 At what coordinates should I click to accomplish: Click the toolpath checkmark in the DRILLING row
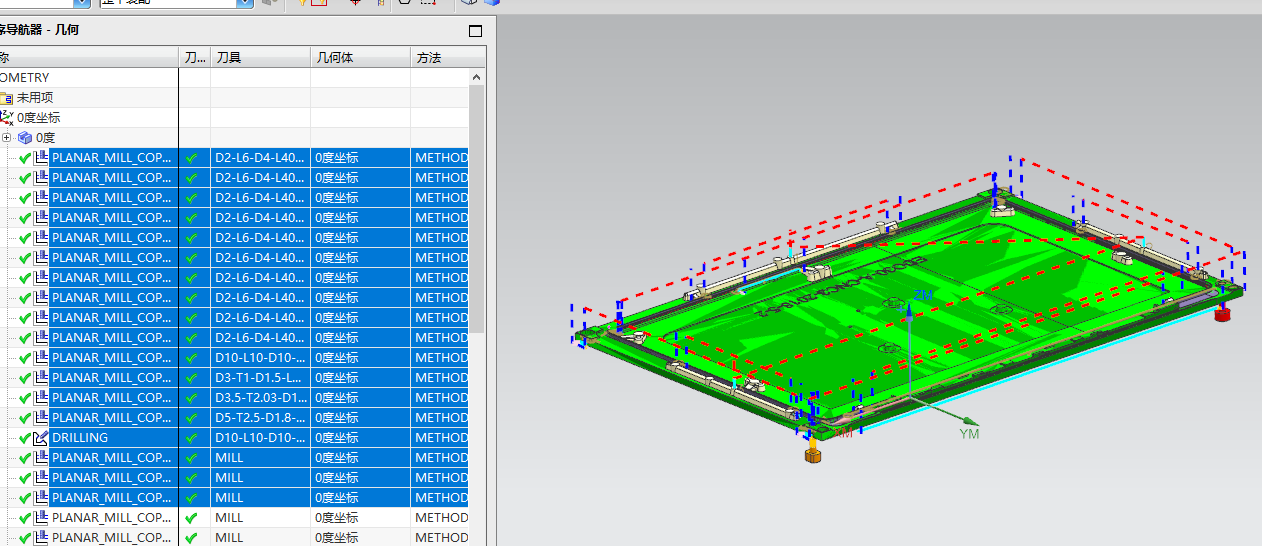(x=192, y=438)
